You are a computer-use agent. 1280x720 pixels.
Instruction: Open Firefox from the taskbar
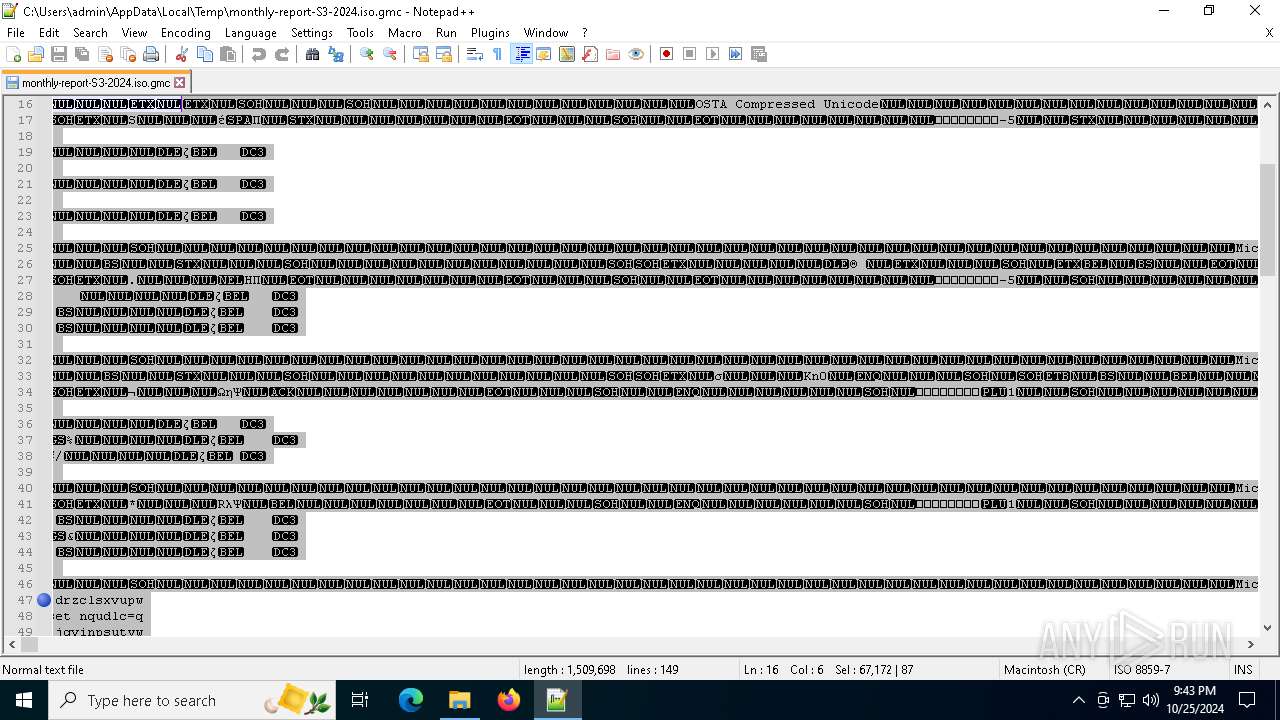(509, 700)
